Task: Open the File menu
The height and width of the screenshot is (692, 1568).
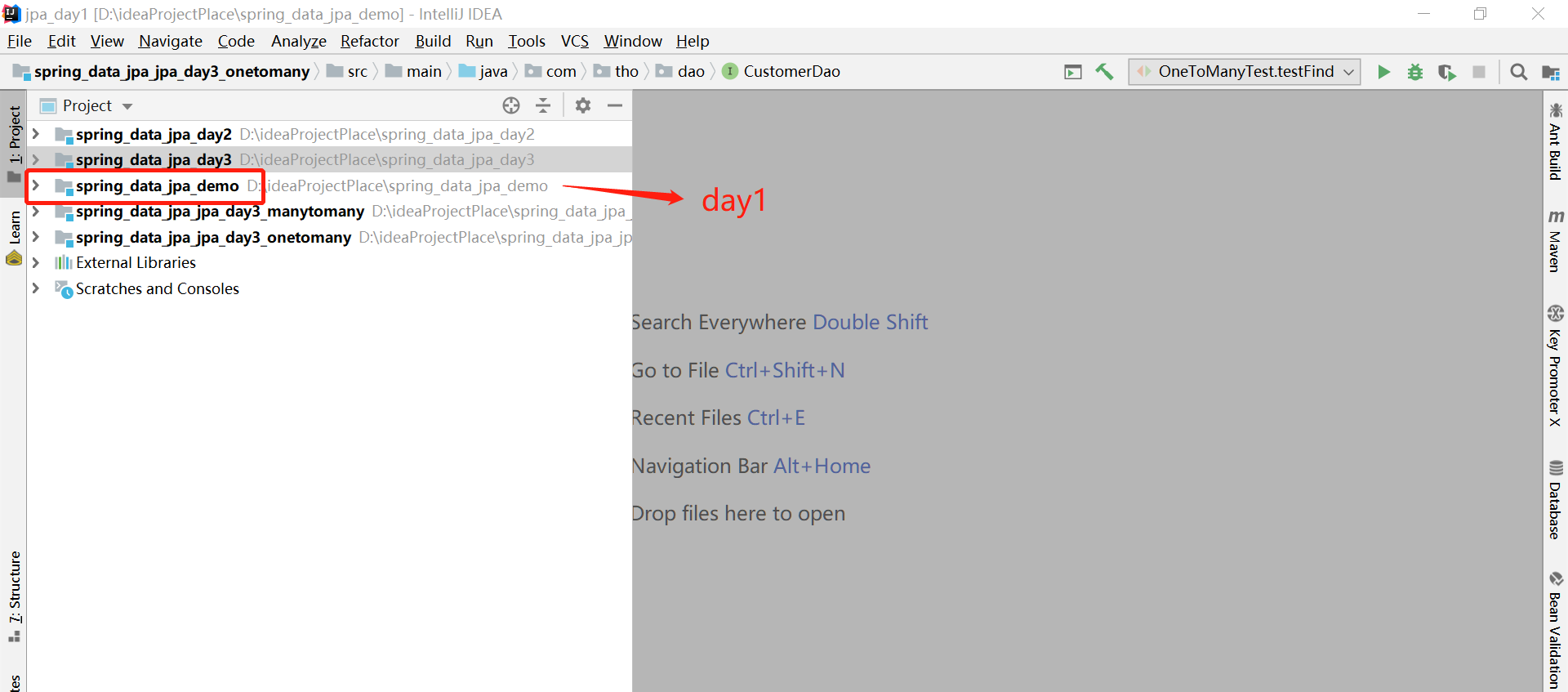Action: coord(20,41)
